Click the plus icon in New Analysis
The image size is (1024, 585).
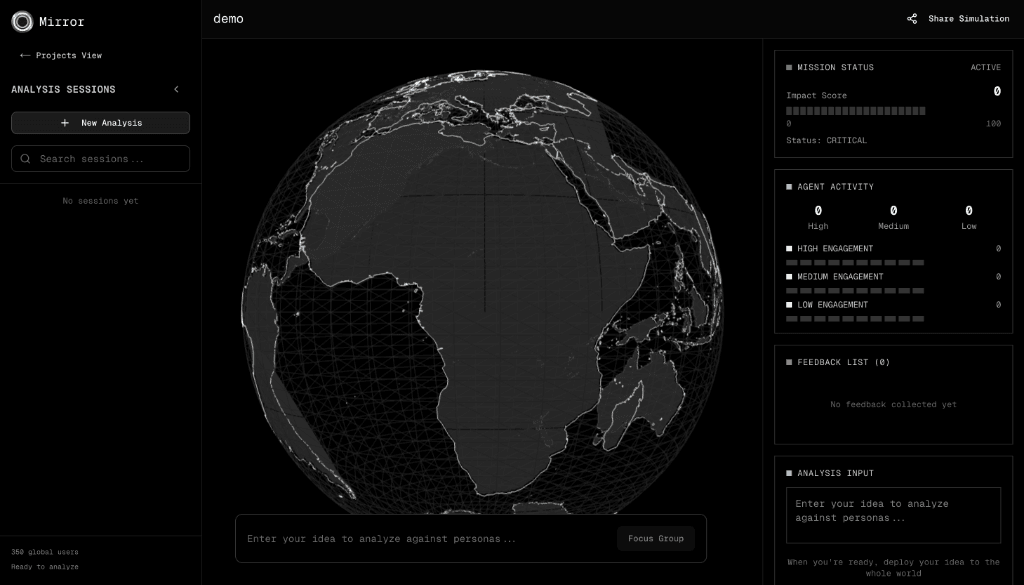(65, 123)
